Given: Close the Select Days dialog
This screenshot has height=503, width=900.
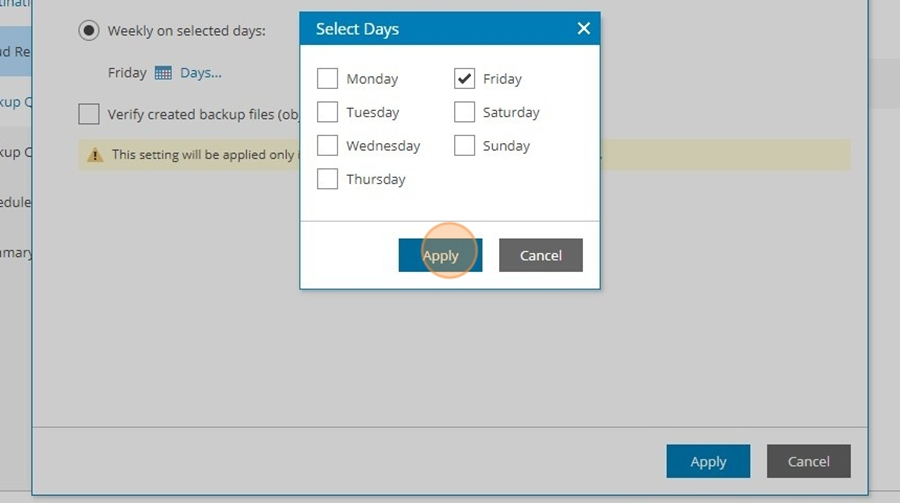Looking at the screenshot, I should [584, 28].
